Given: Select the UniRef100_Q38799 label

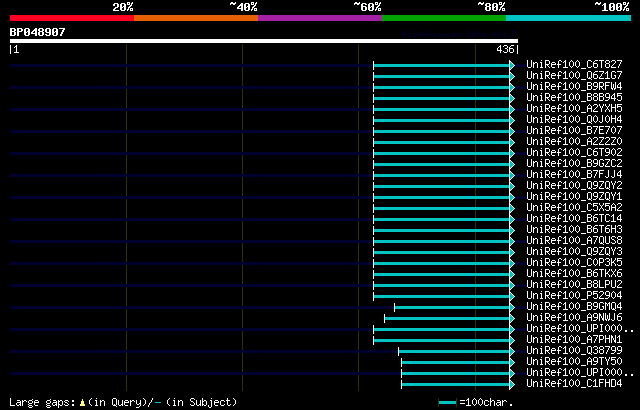Looking at the screenshot, I should [x=574, y=350].
